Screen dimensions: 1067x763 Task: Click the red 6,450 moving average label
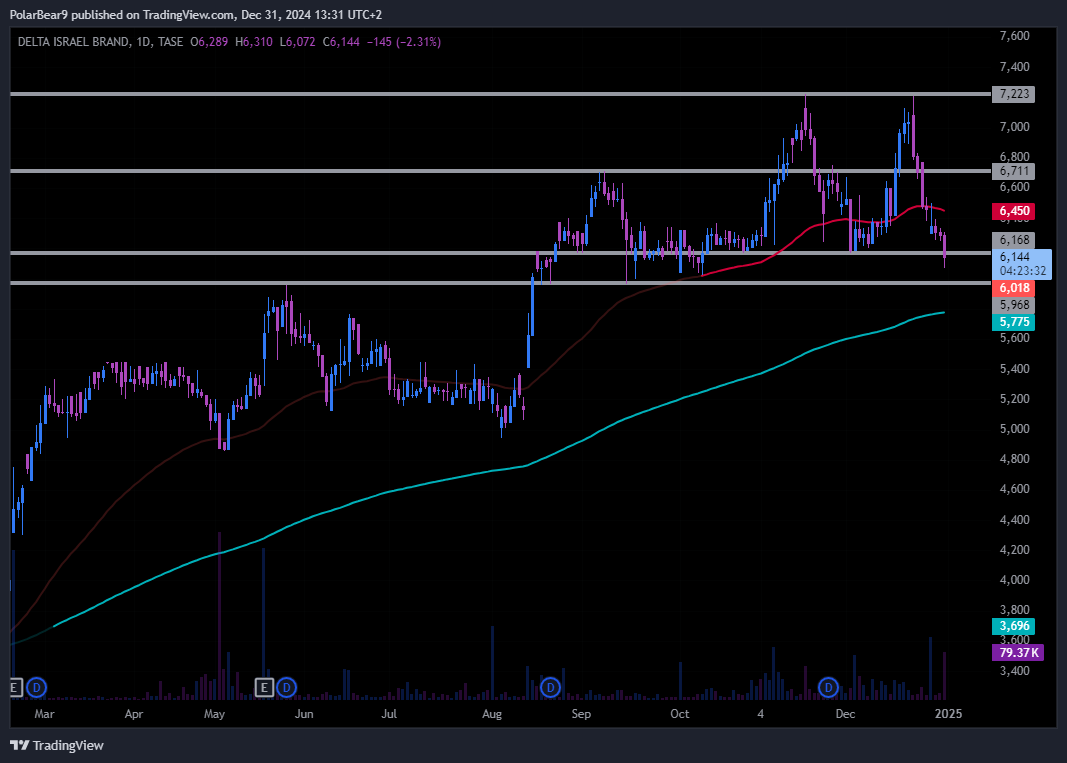click(x=1013, y=211)
